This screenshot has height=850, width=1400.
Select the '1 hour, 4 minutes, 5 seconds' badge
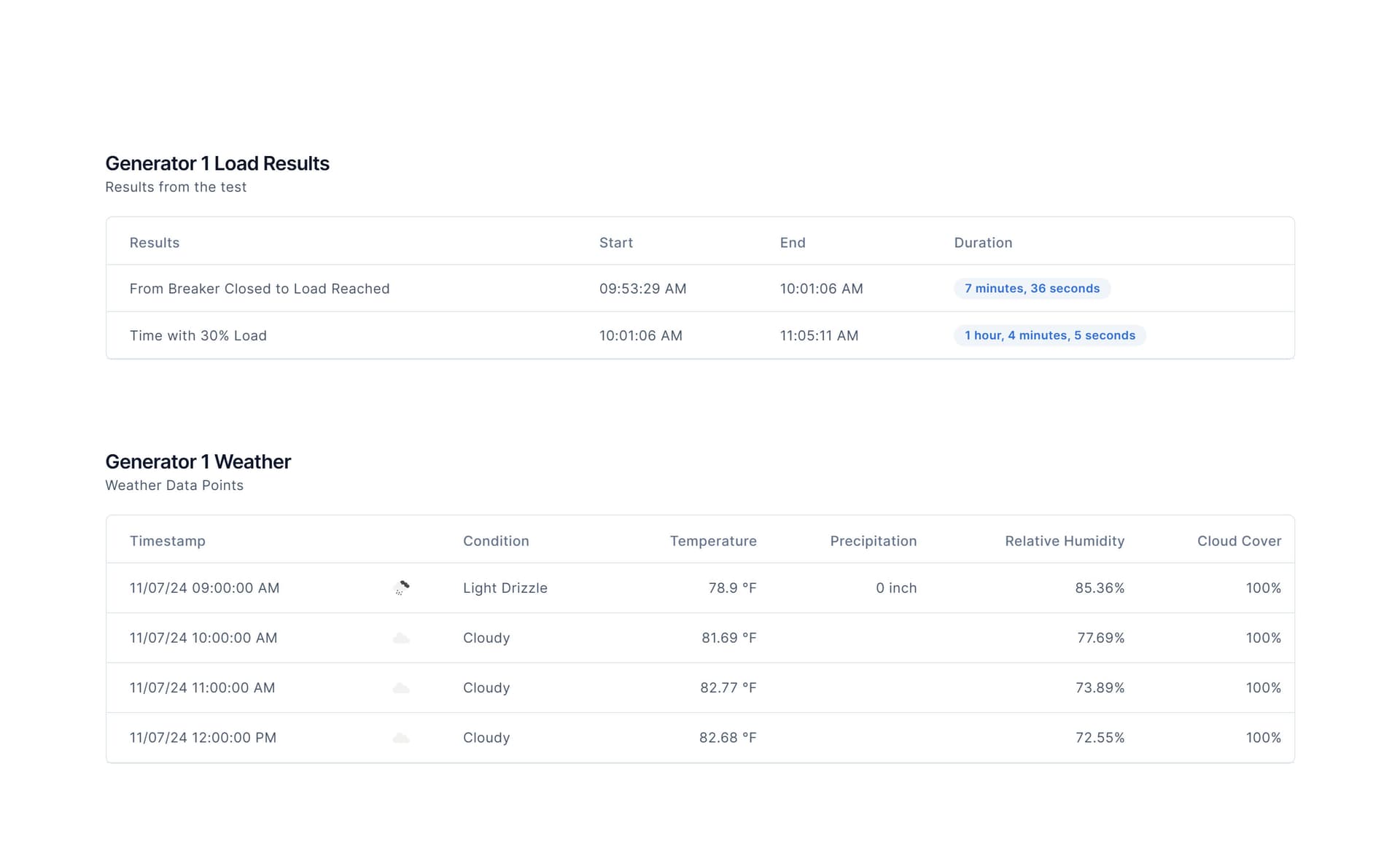(x=1049, y=335)
